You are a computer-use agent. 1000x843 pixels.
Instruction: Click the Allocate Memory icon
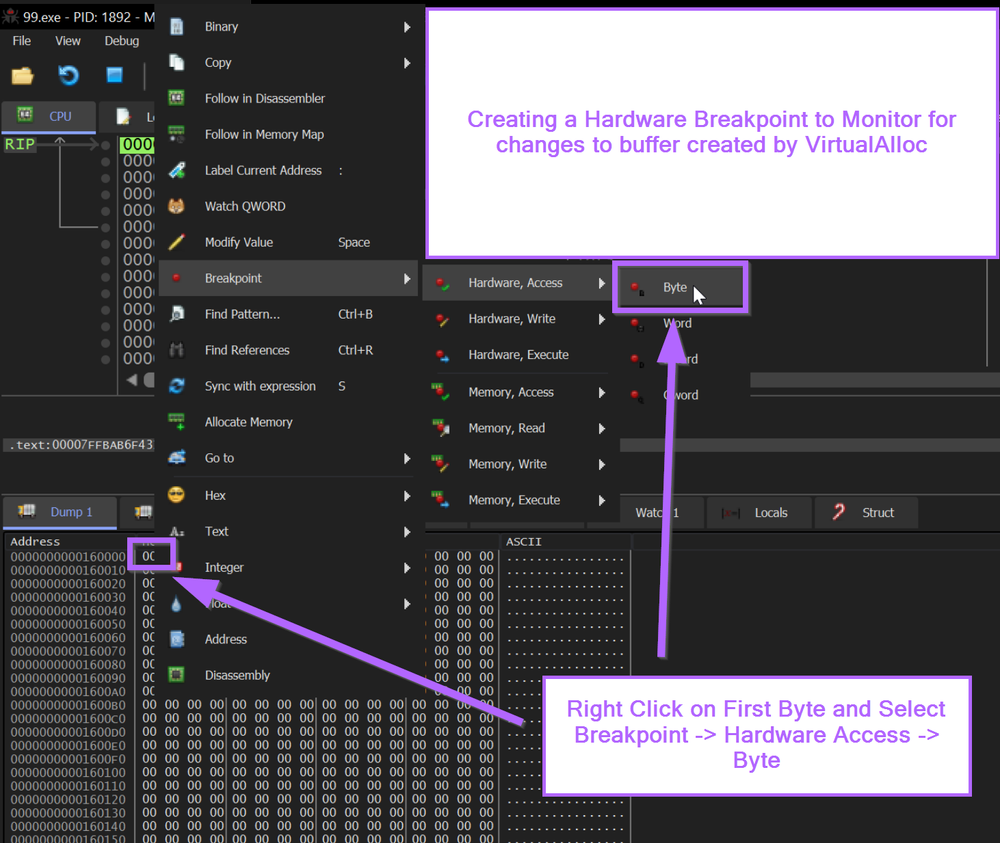pos(177,422)
